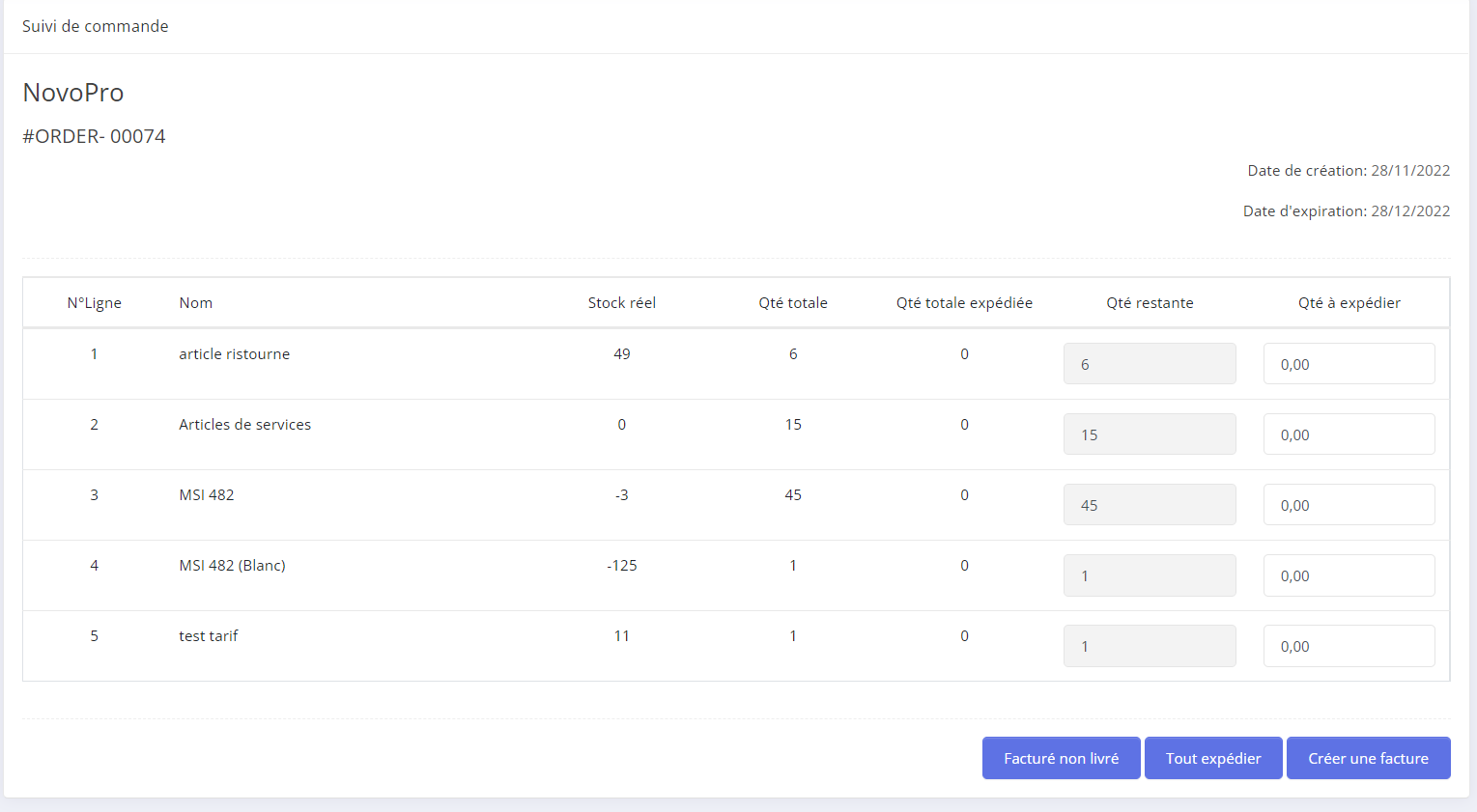Click the Qté restante box showing 45
Viewport: 1477px width, 812px height.
[1149, 505]
